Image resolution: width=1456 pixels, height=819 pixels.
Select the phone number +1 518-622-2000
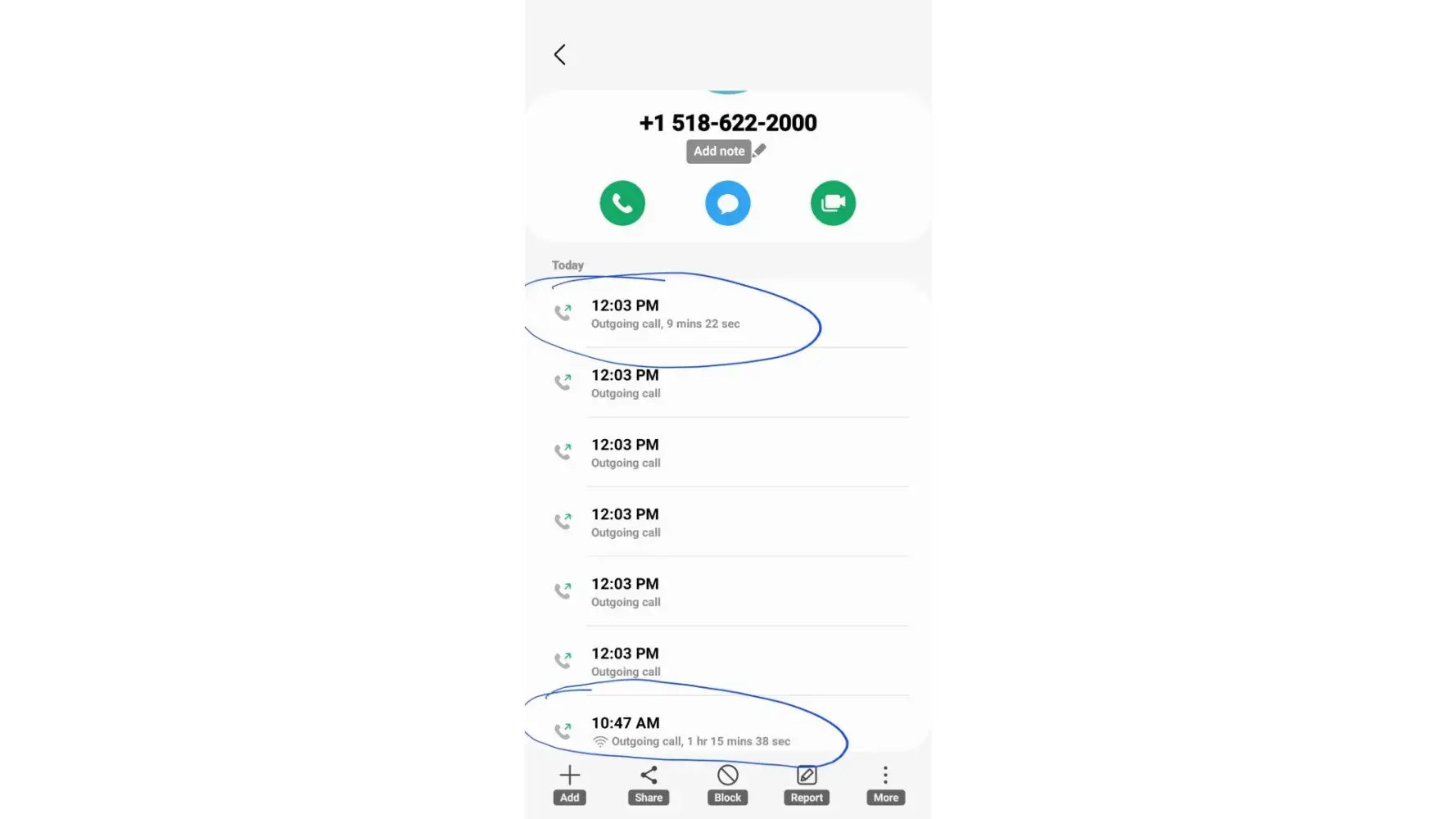[728, 123]
